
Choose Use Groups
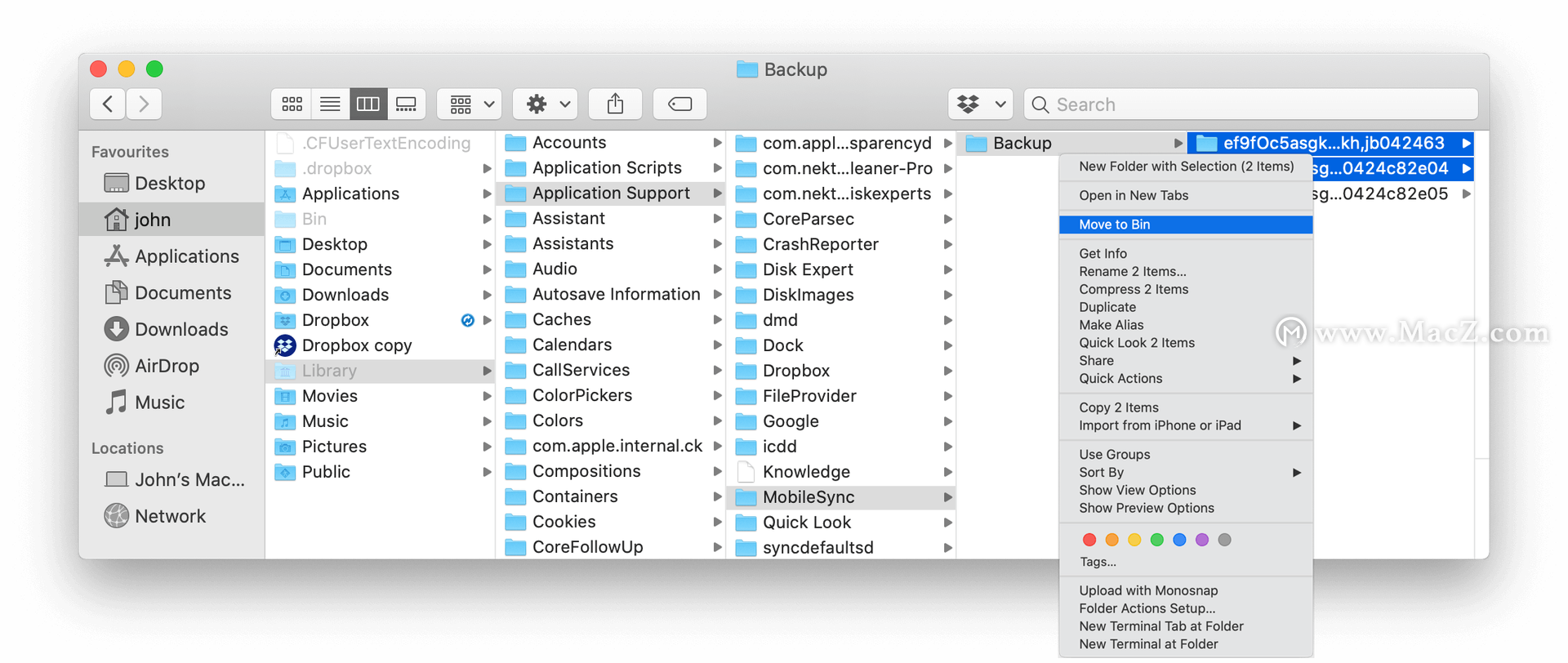tap(1186, 455)
